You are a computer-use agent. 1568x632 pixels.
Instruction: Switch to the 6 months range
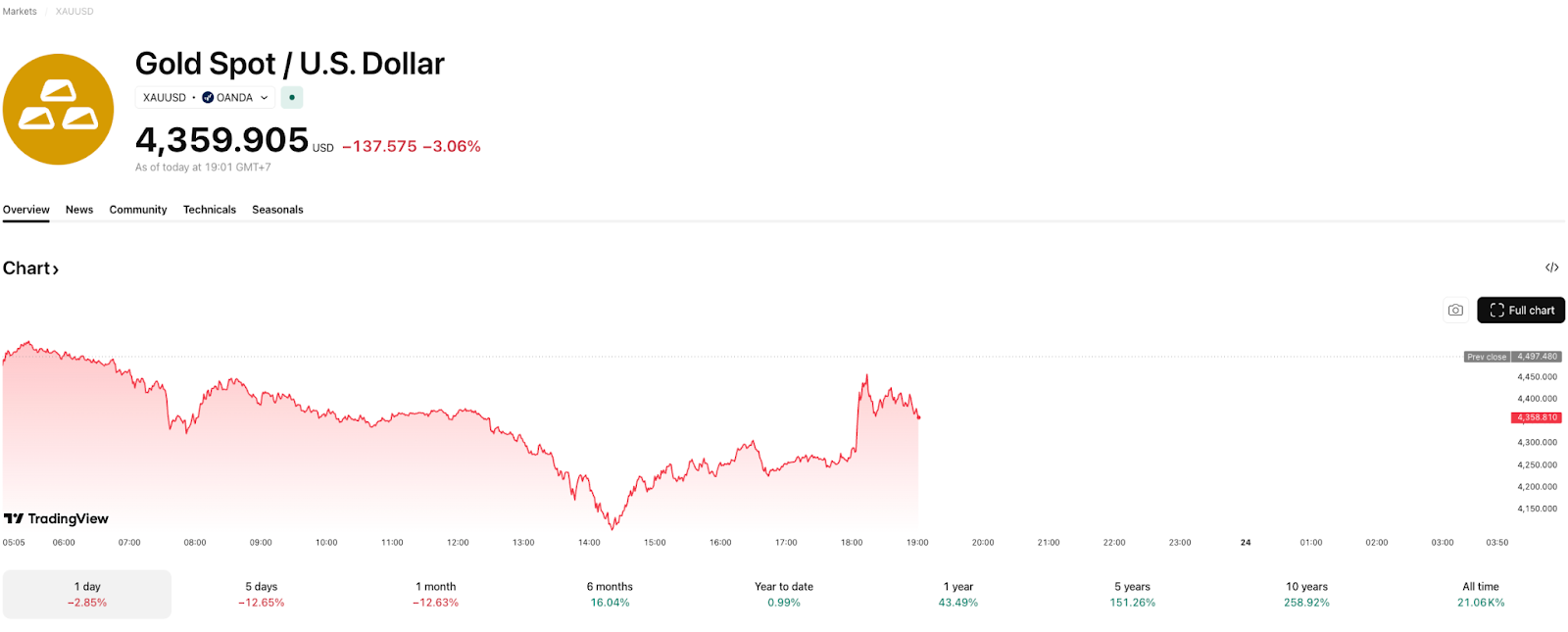pos(610,594)
